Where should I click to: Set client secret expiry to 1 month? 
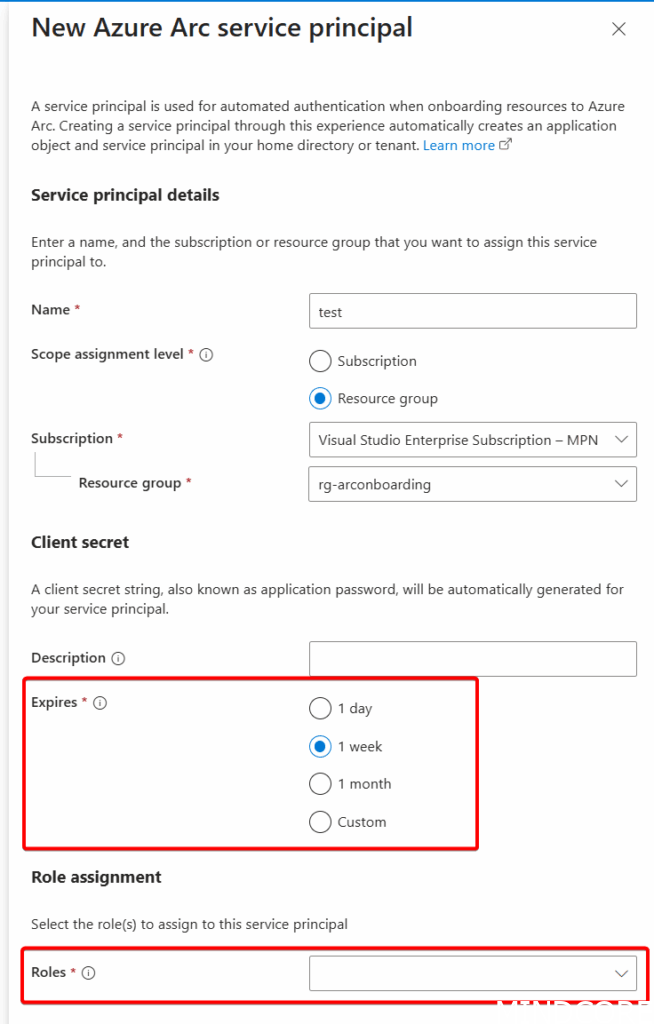pyautogui.click(x=320, y=784)
